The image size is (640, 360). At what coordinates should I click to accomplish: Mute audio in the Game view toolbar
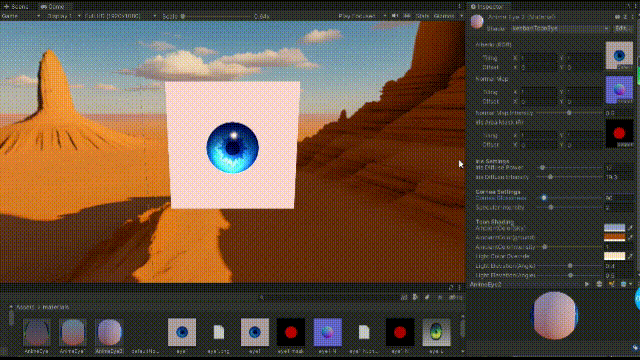click(x=395, y=16)
